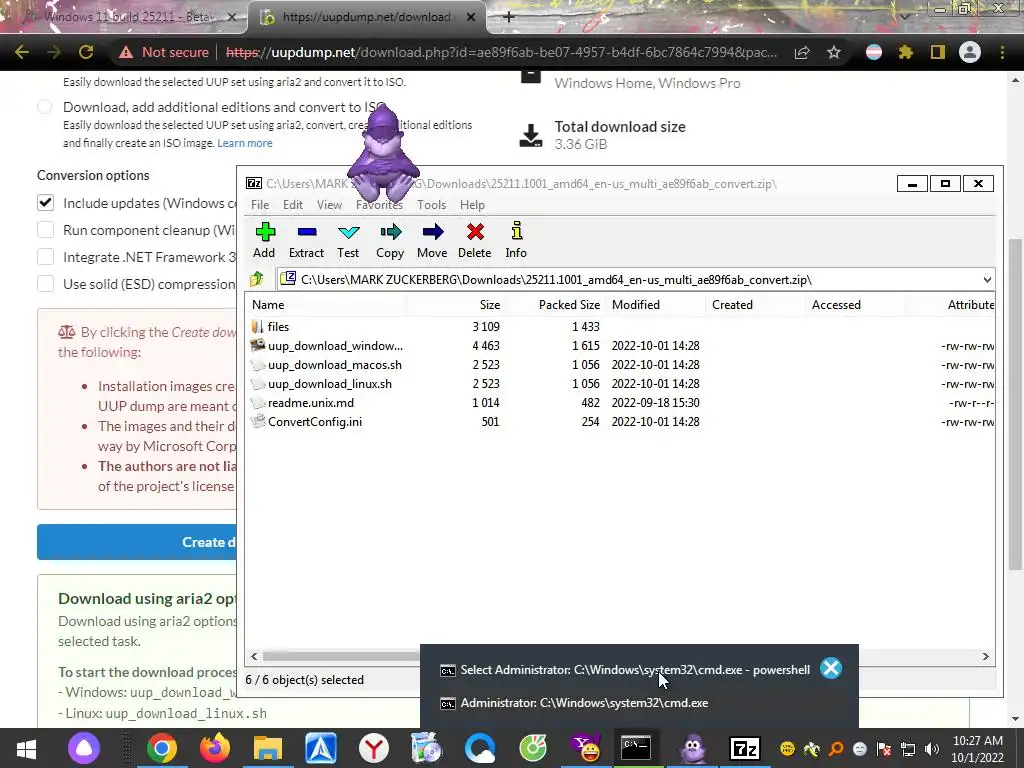Open the File menu in 7-Zip
This screenshot has width=1024, height=768.
tap(260, 205)
